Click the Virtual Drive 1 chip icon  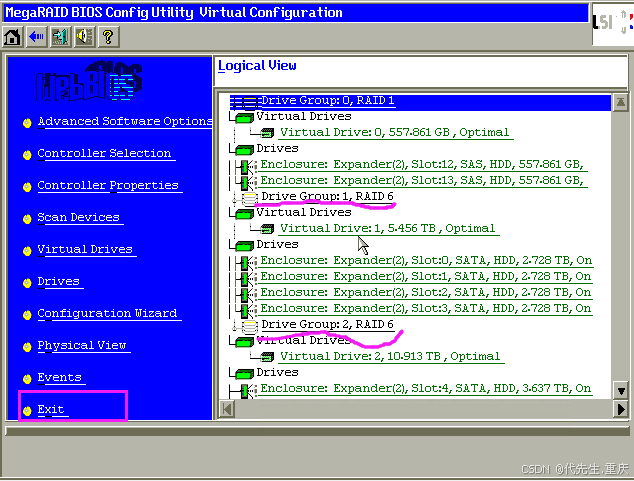[267, 229]
